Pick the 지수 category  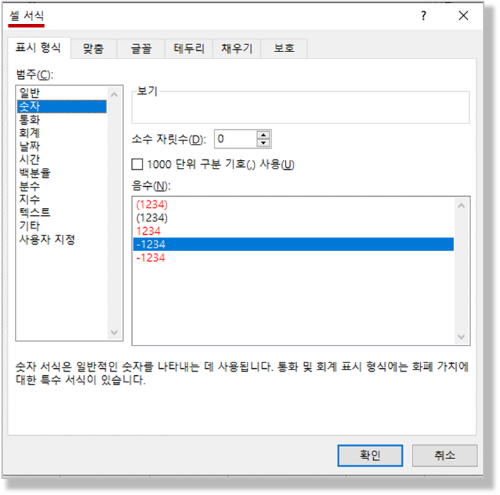point(62,199)
